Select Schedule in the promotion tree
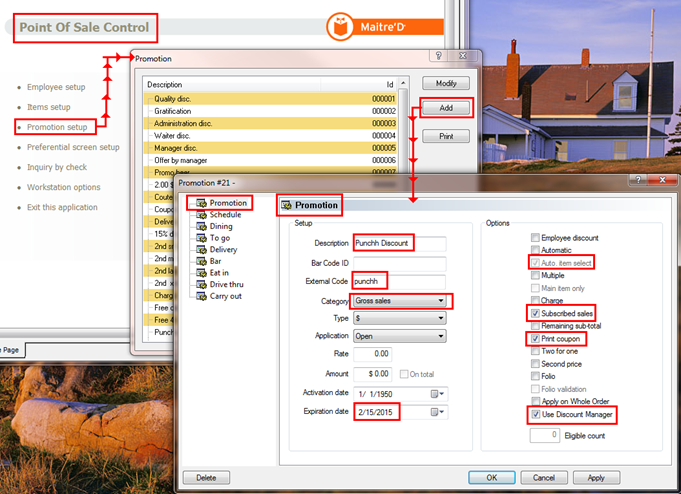Image resolution: width=681 pixels, height=494 pixels. [x=225, y=215]
